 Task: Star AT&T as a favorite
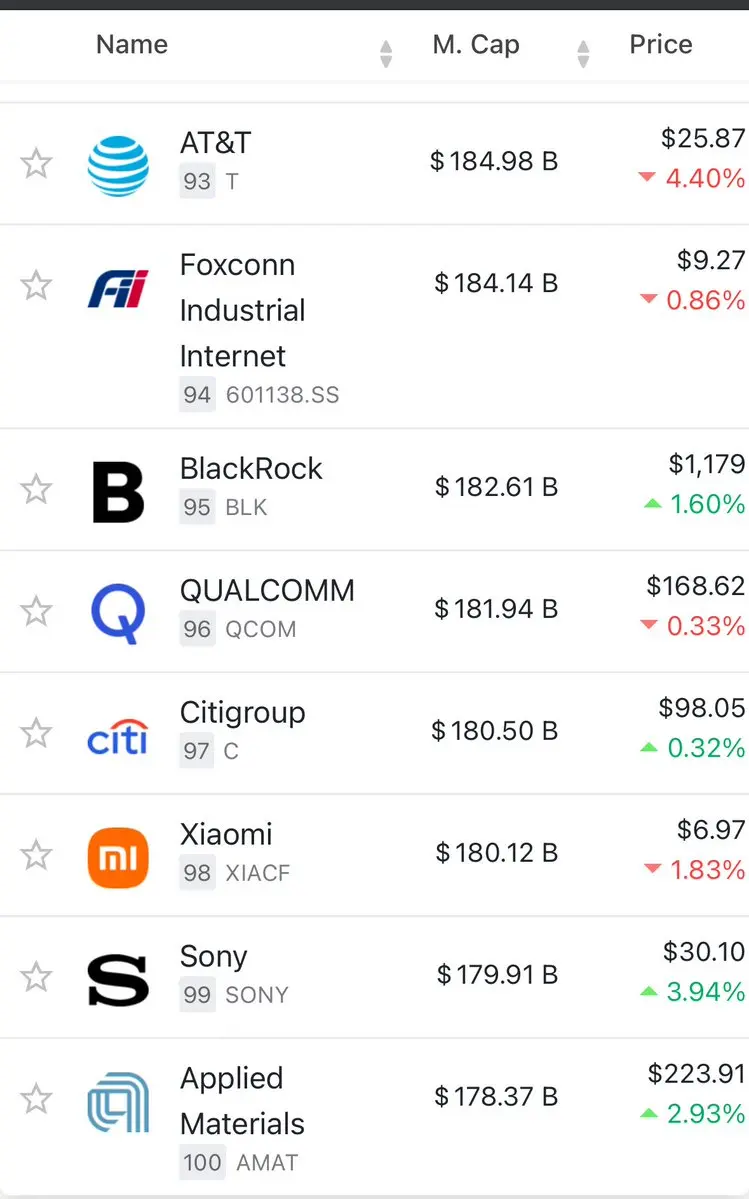point(36,163)
